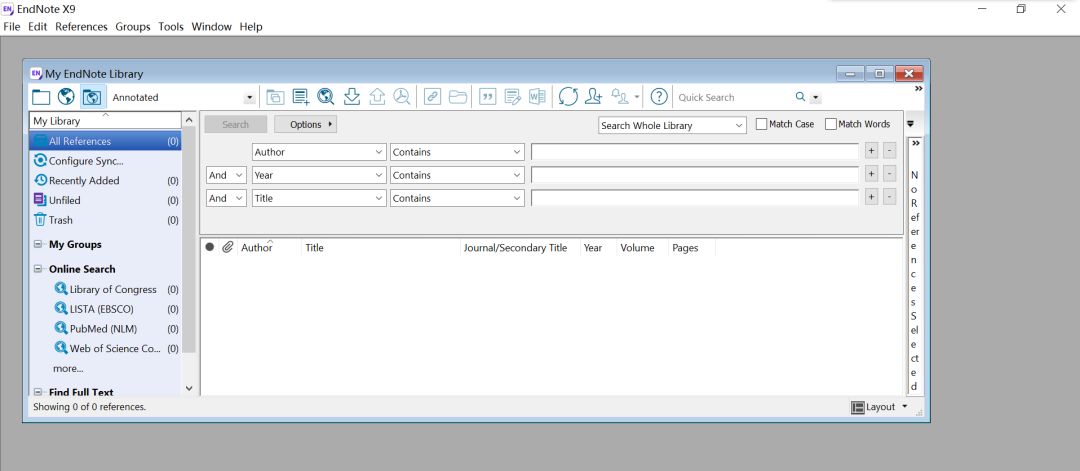The height and width of the screenshot is (471, 1080).
Task: Click the Export up-arrow icon
Action: tap(377, 97)
